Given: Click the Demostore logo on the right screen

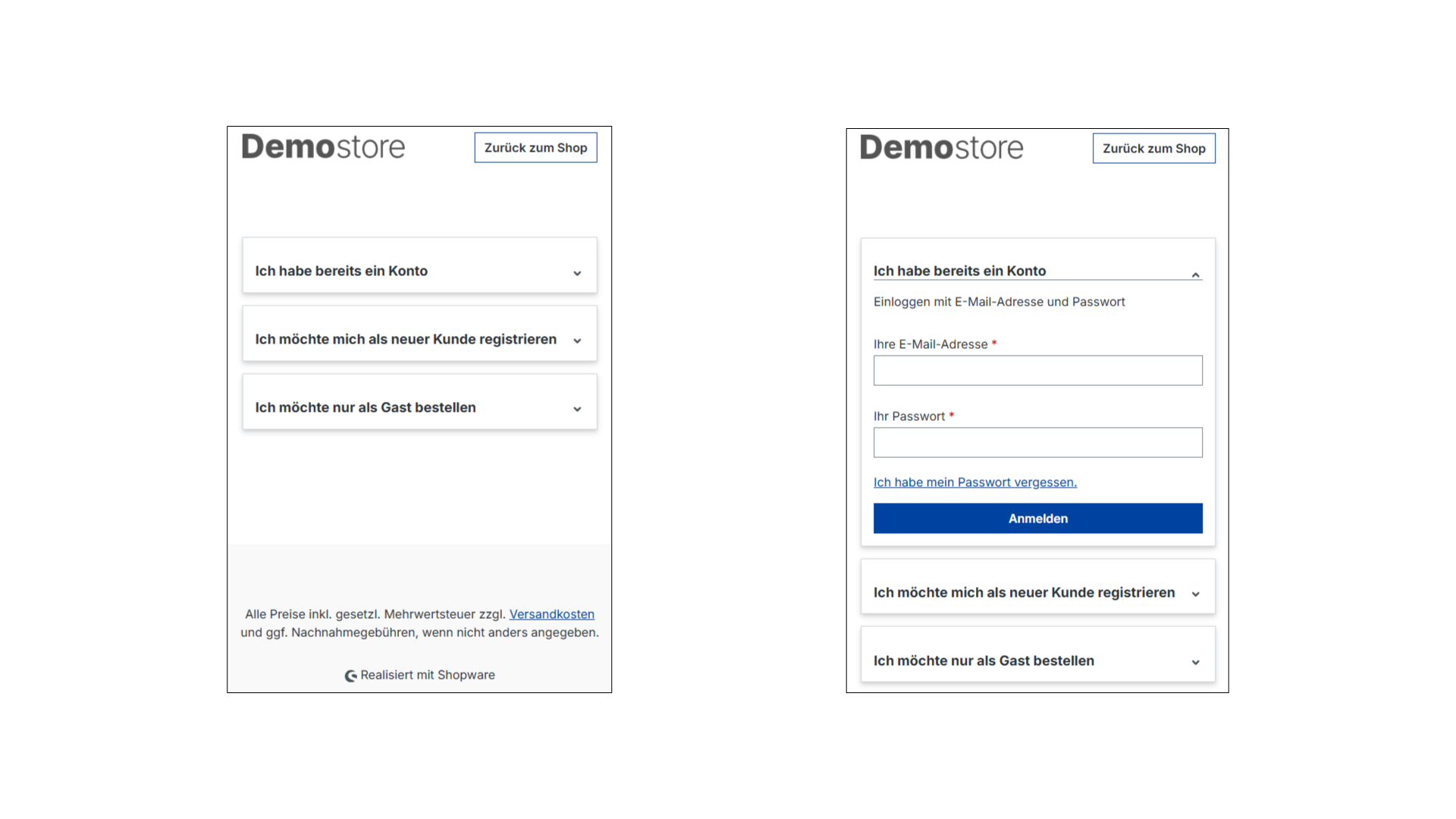Looking at the screenshot, I should 941,148.
